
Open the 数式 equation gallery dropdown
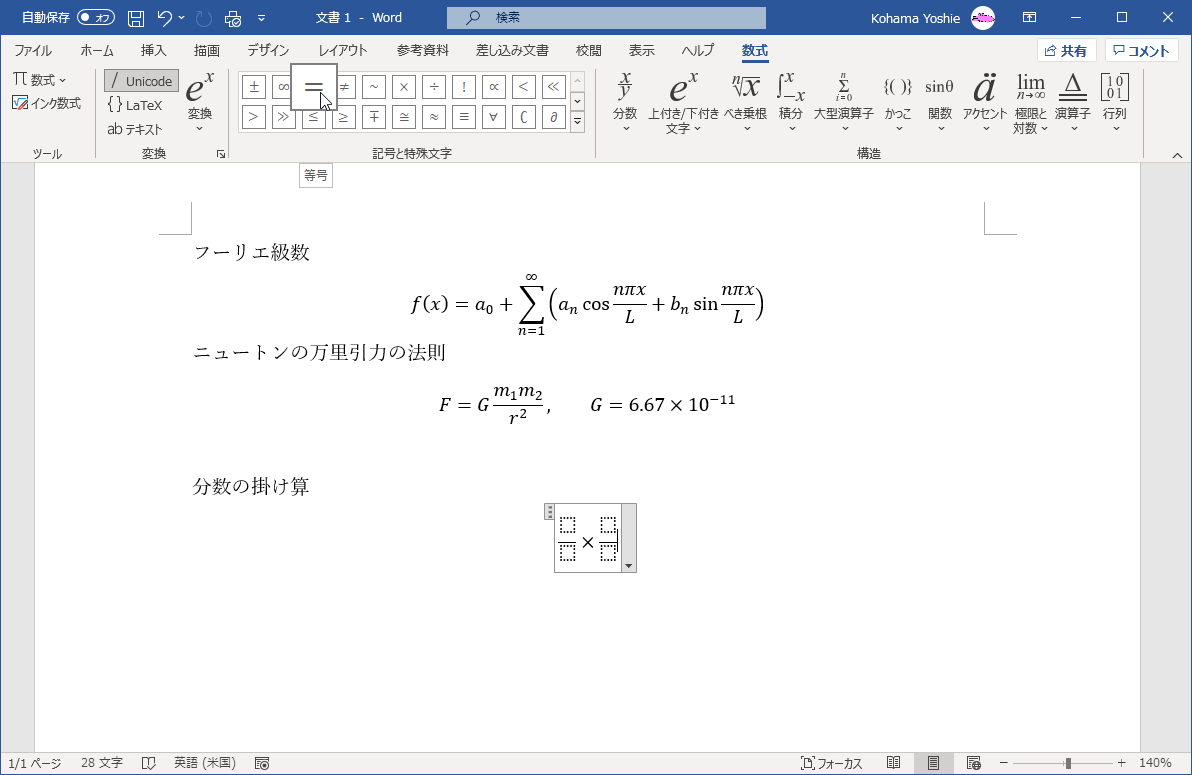click(x=40, y=80)
